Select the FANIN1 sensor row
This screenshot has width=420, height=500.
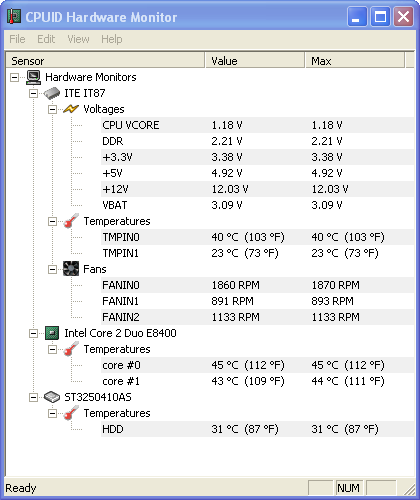point(257,301)
